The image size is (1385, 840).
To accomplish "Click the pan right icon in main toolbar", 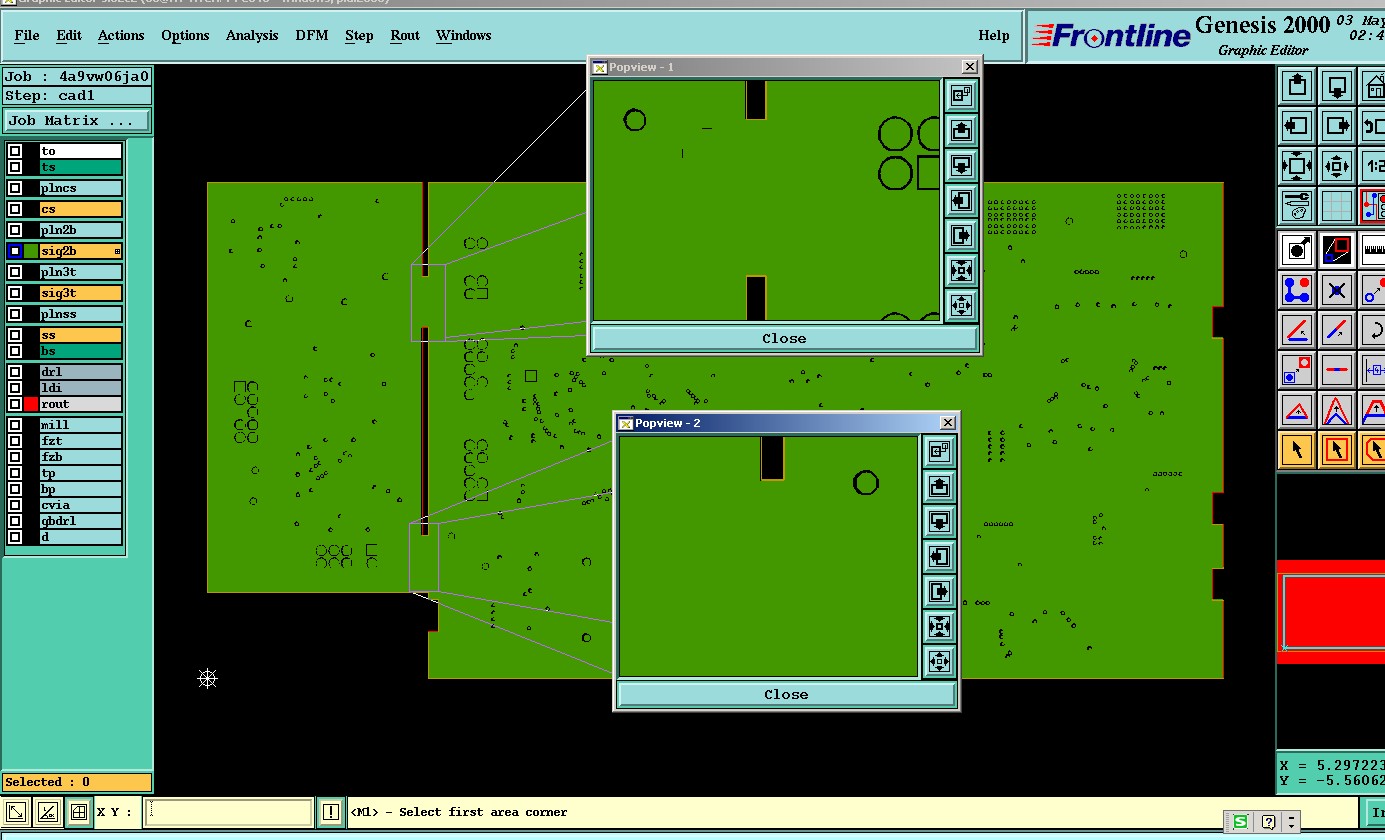I will coord(1337,126).
